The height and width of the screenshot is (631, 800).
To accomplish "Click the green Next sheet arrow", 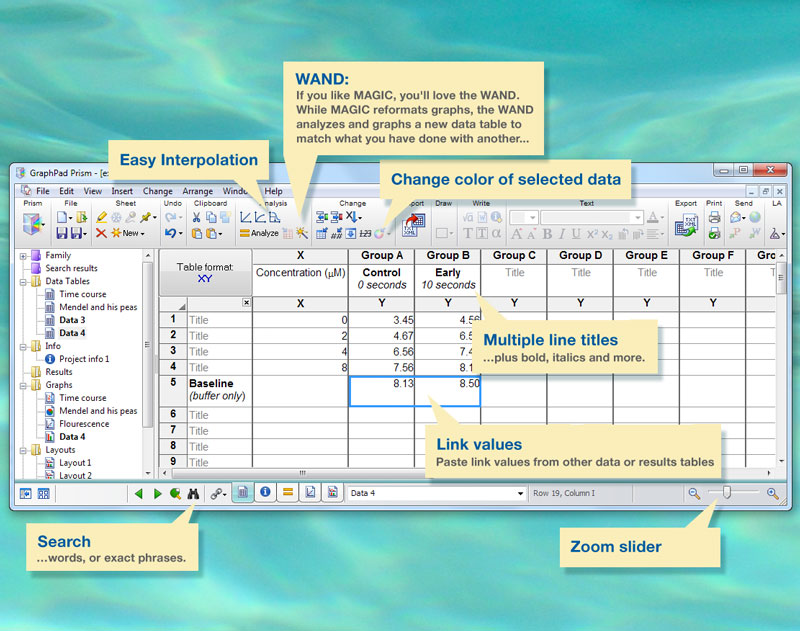I will 158,493.
